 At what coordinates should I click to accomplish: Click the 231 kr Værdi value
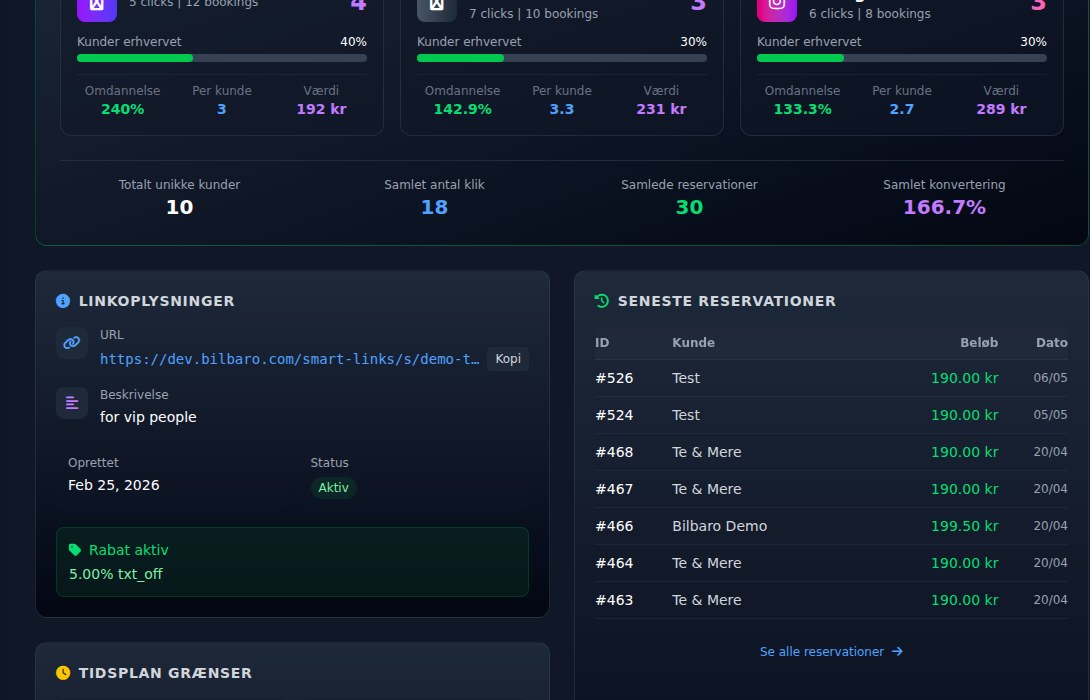pos(661,109)
